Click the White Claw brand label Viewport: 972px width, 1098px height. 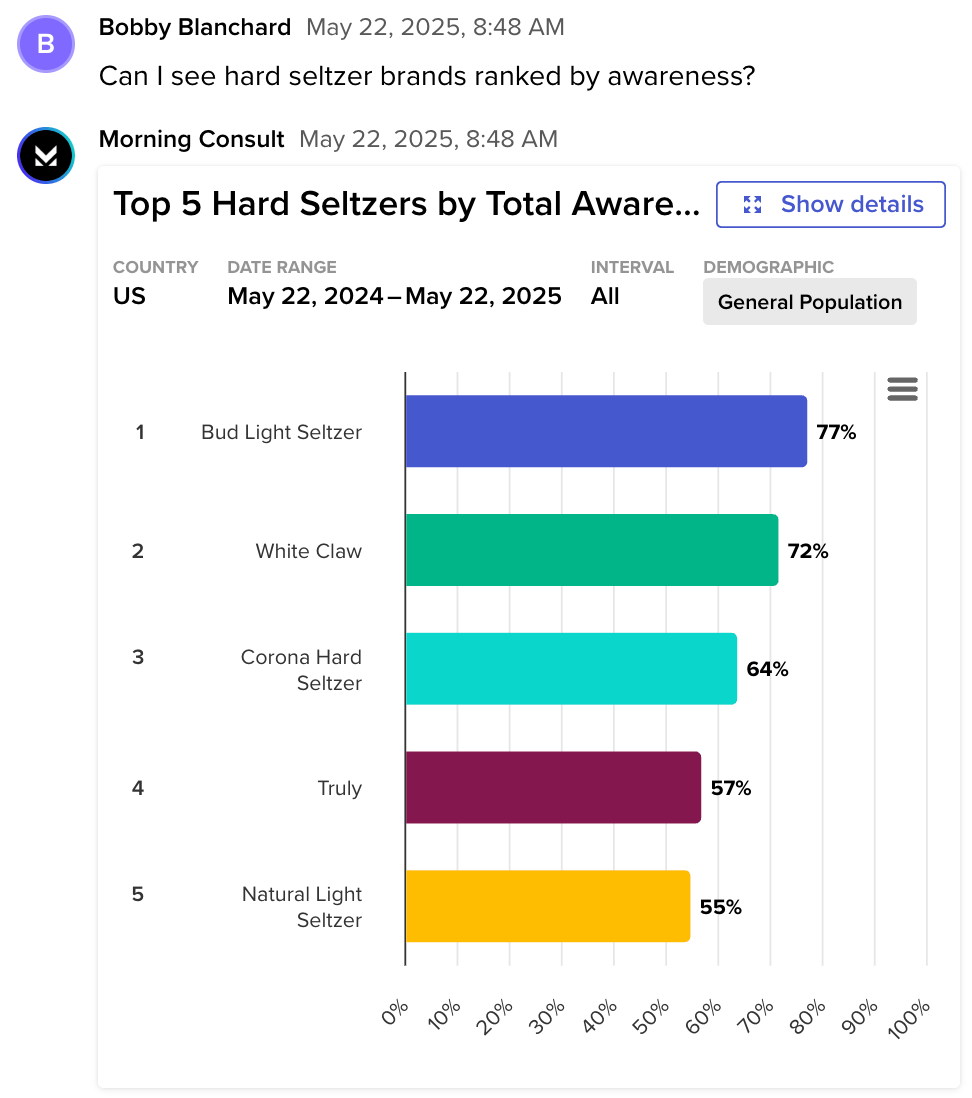point(308,551)
